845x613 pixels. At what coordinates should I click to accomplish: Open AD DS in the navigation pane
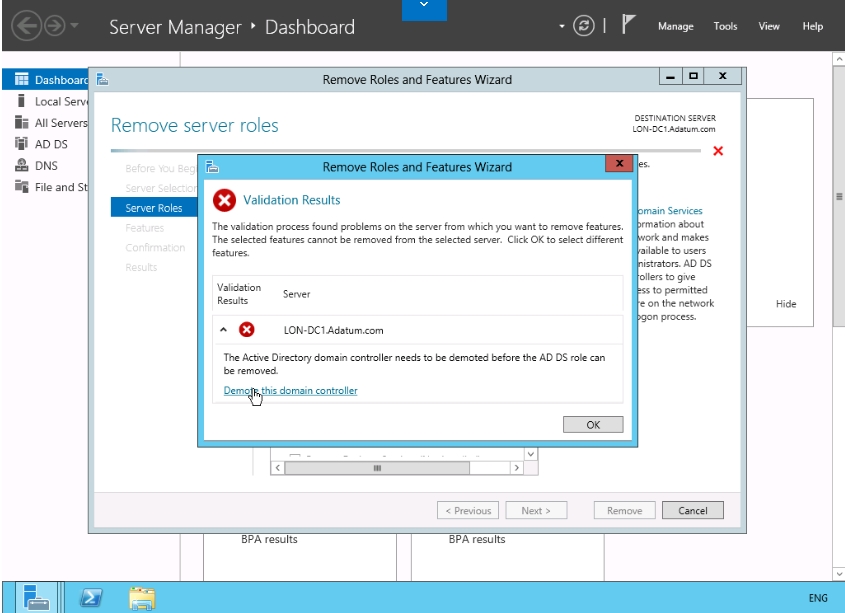tap(45, 144)
